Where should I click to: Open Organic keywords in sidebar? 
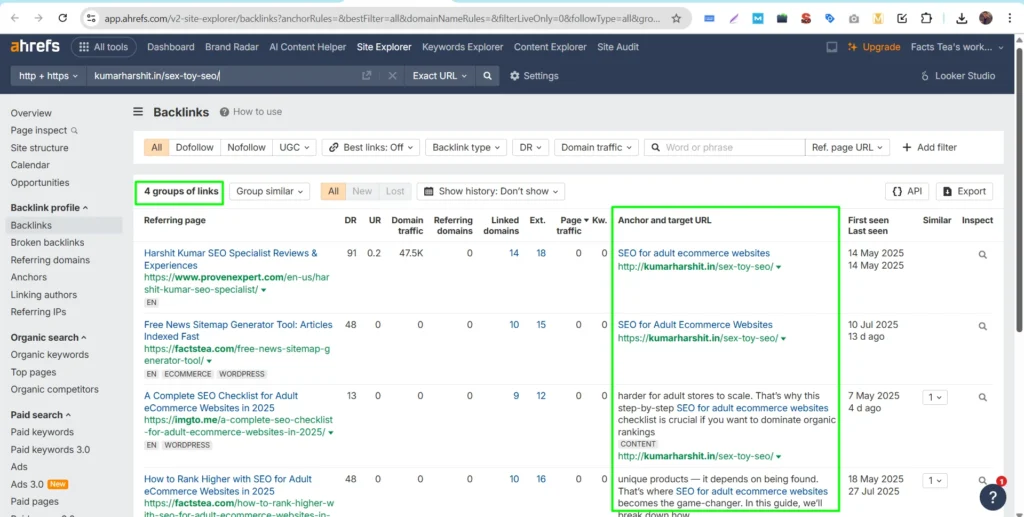(x=50, y=354)
